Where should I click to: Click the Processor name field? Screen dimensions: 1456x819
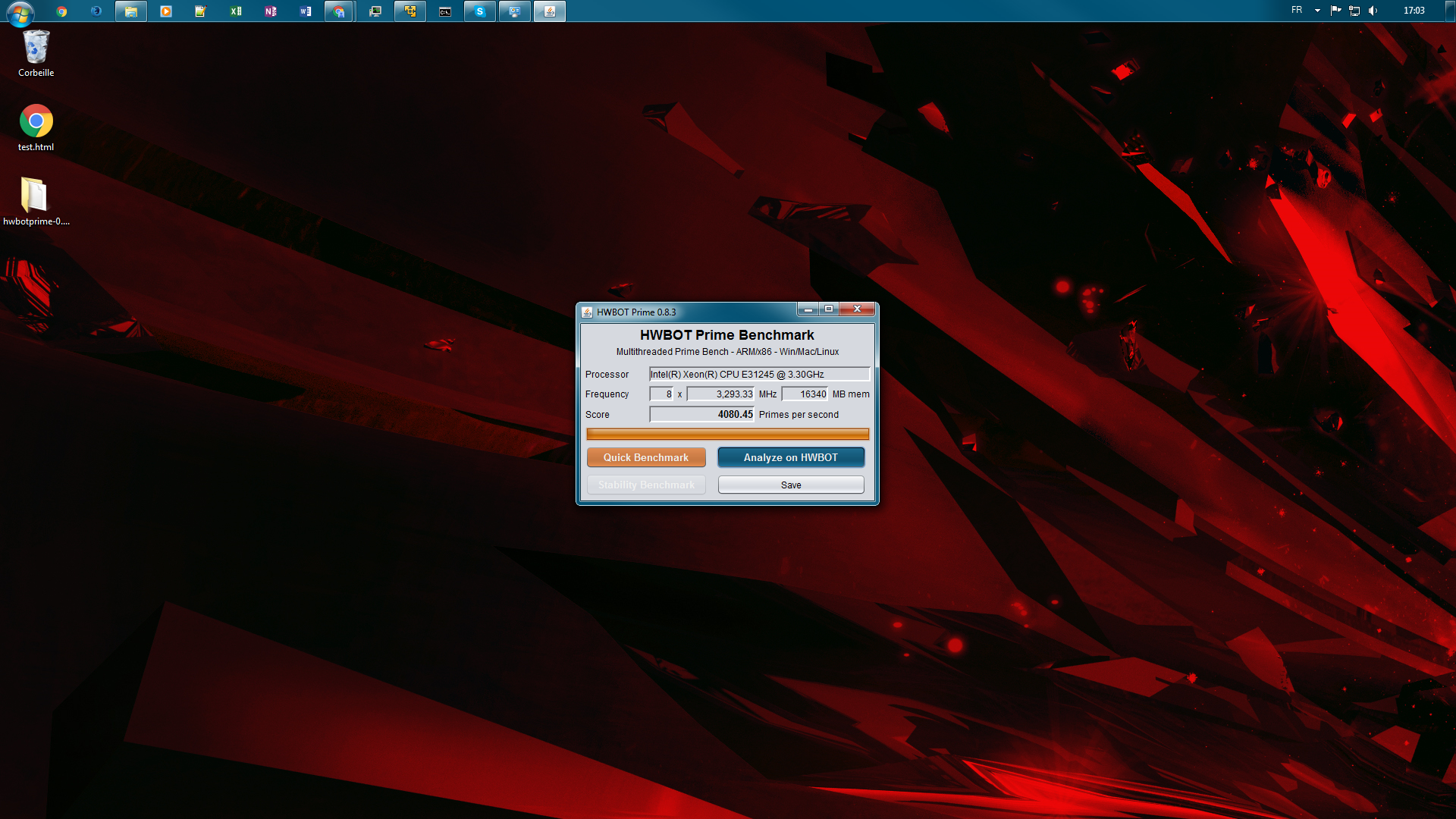(759, 375)
